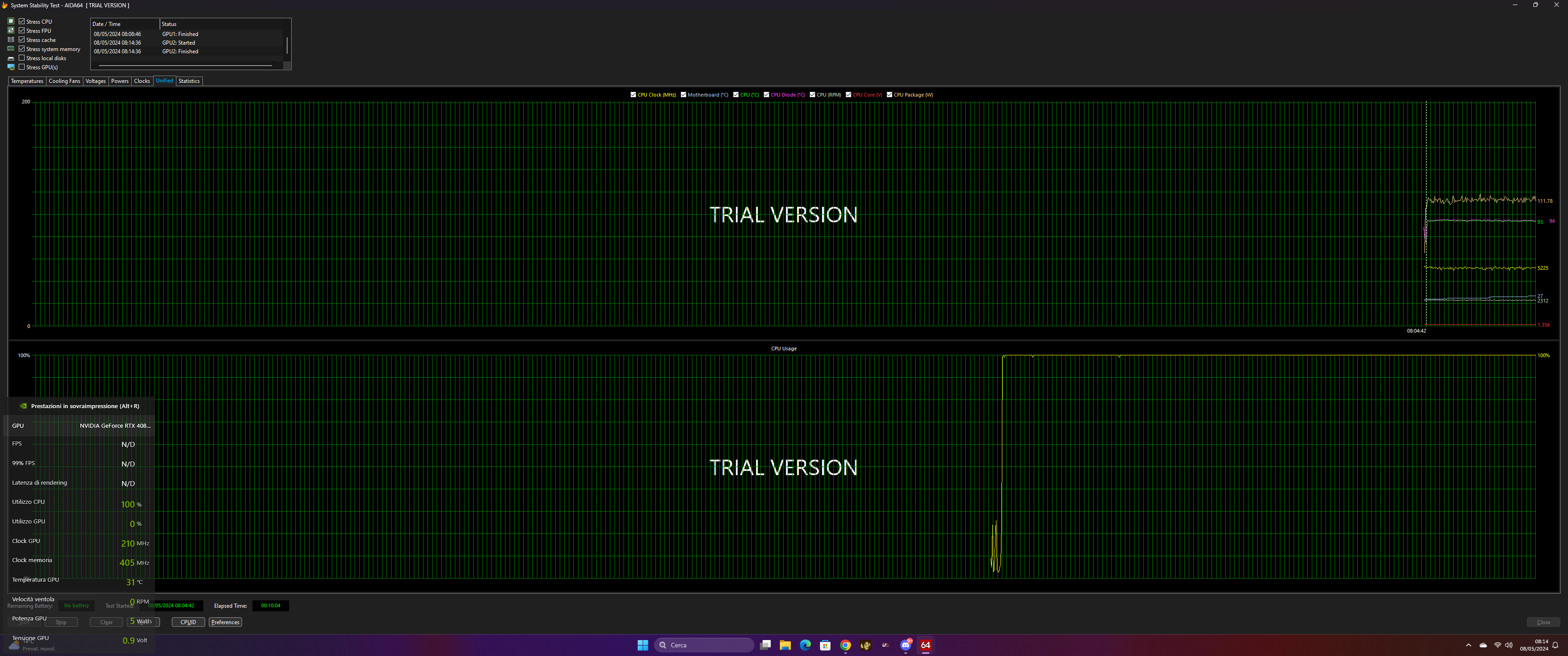
Task: Toggle CPU (°C) graph legend checkbox
Action: (x=736, y=95)
